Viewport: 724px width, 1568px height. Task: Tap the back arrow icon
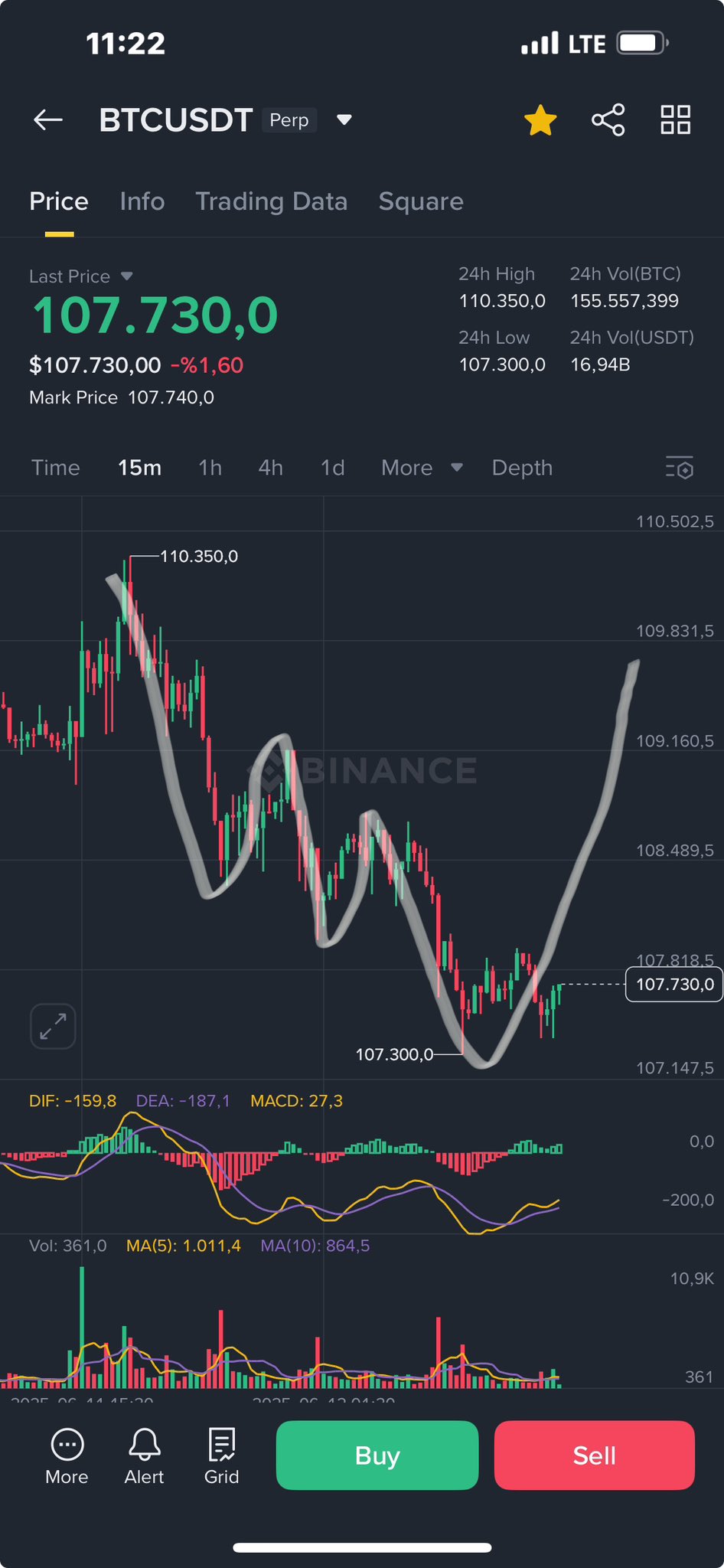pos(48,120)
